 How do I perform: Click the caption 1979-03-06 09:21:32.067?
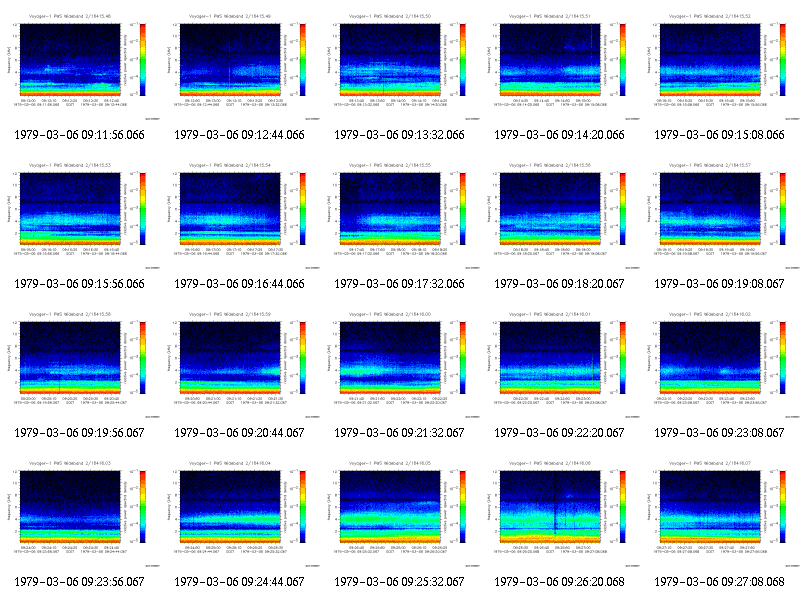pyautogui.click(x=399, y=433)
